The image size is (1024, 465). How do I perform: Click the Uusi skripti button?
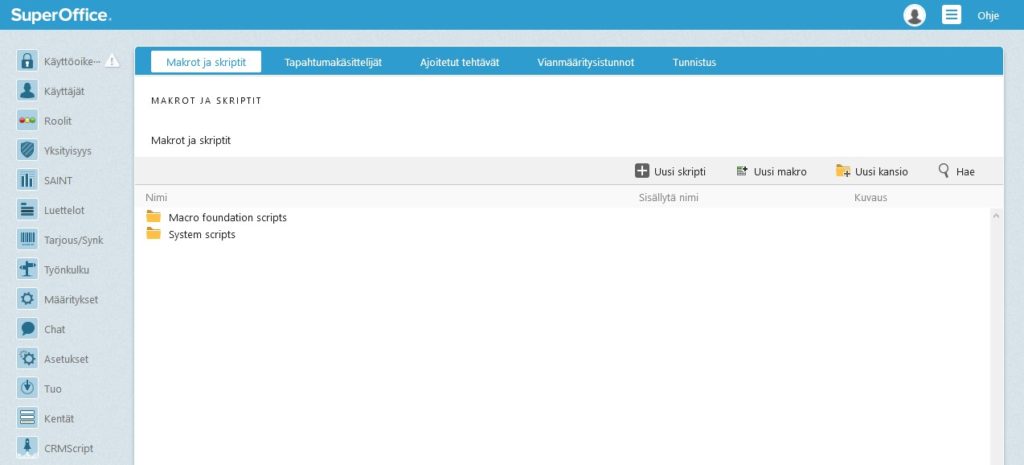670,172
